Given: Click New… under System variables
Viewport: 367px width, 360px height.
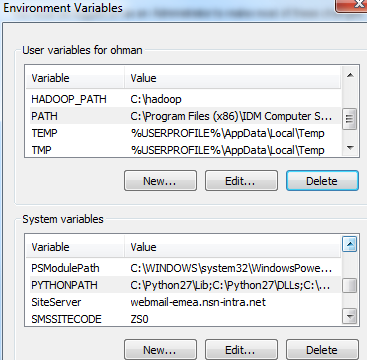Looking at the screenshot, I should pos(160,350).
